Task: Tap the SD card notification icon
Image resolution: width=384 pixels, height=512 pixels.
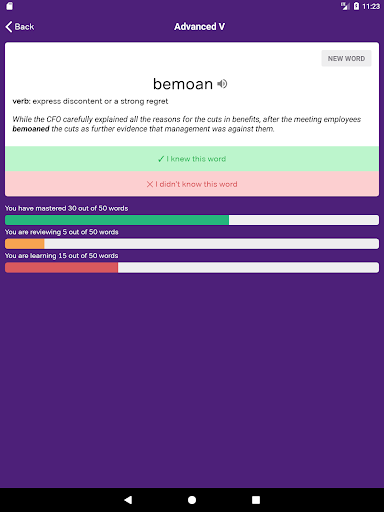Action: [9, 6]
